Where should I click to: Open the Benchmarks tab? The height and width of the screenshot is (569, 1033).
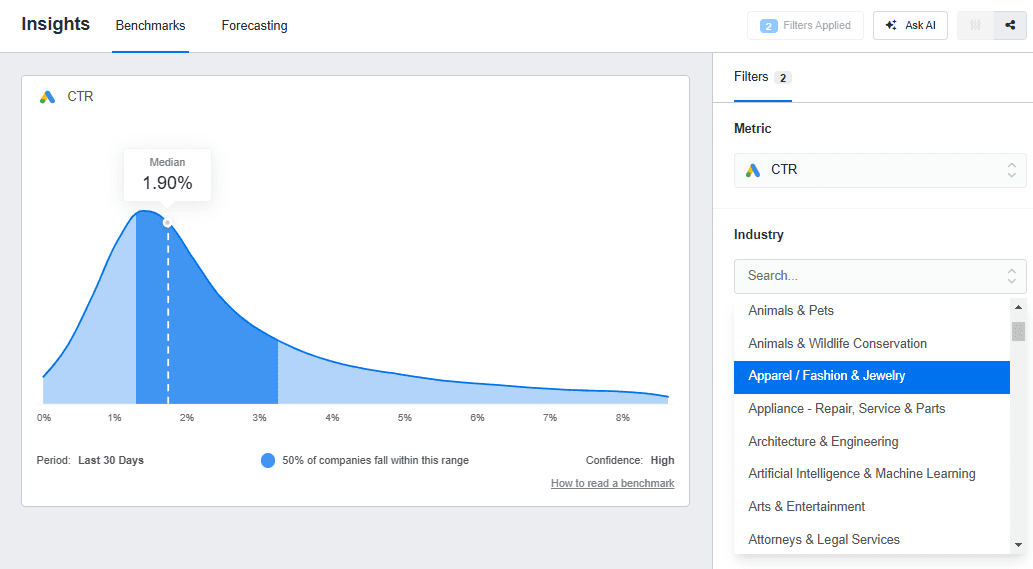pyautogui.click(x=150, y=26)
